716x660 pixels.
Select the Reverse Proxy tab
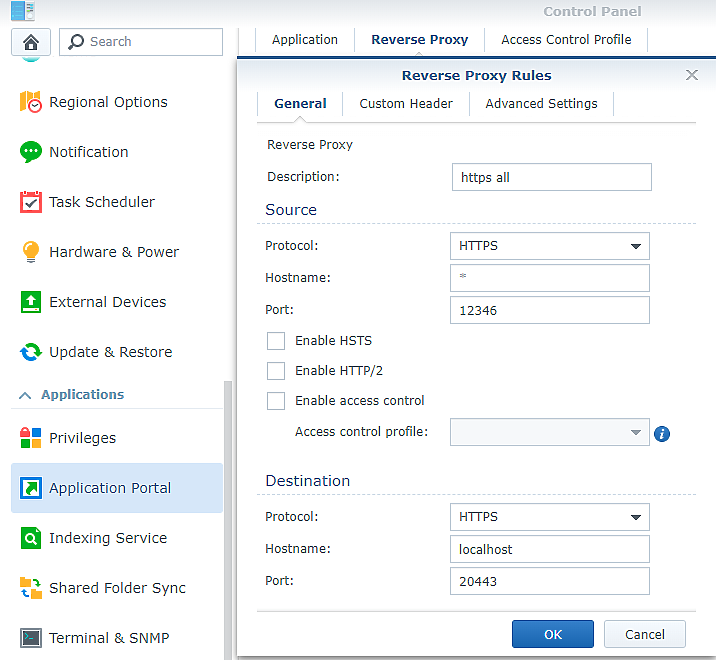coord(420,40)
